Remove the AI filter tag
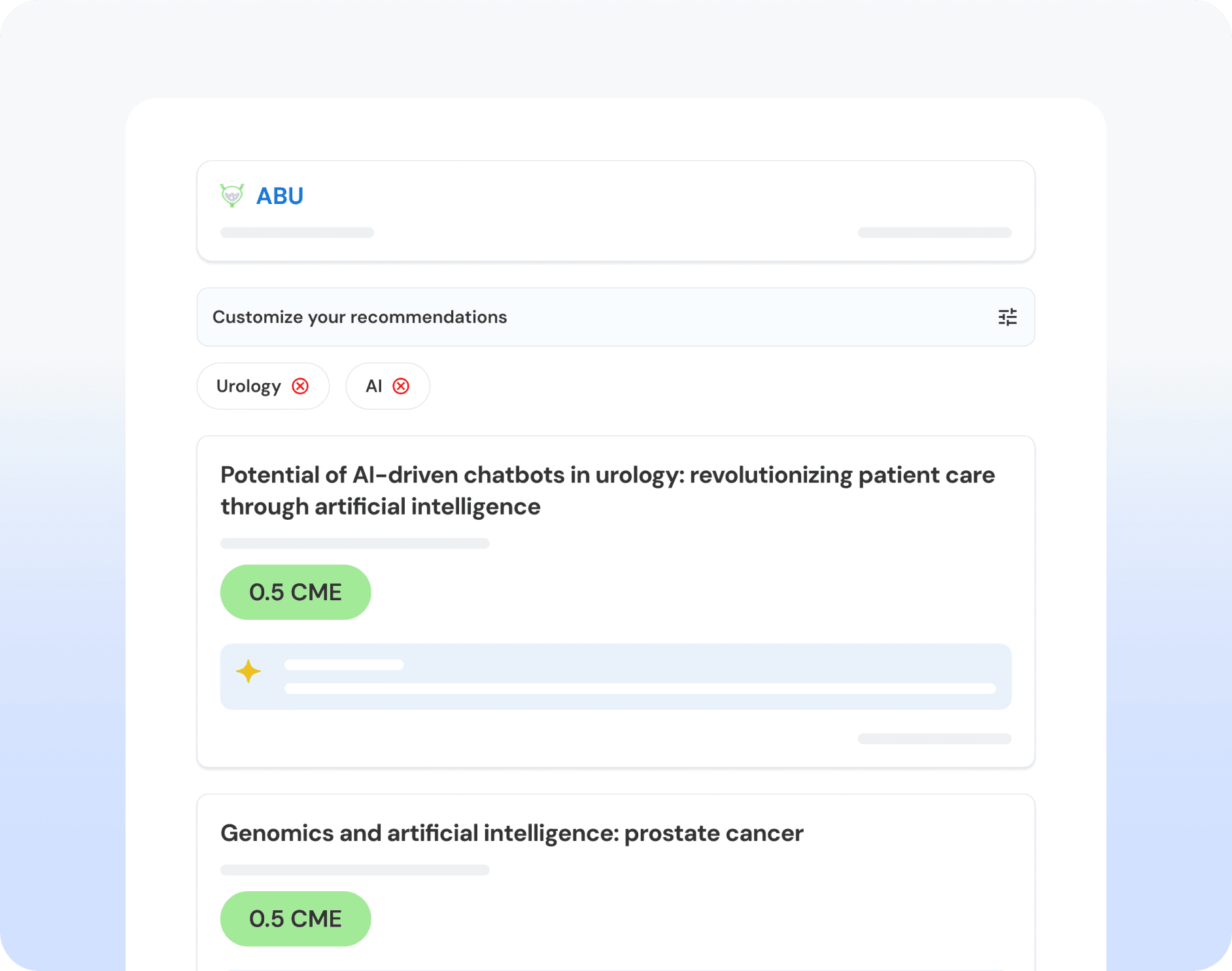The width and height of the screenshot is (1232, 971). (401, 386)
